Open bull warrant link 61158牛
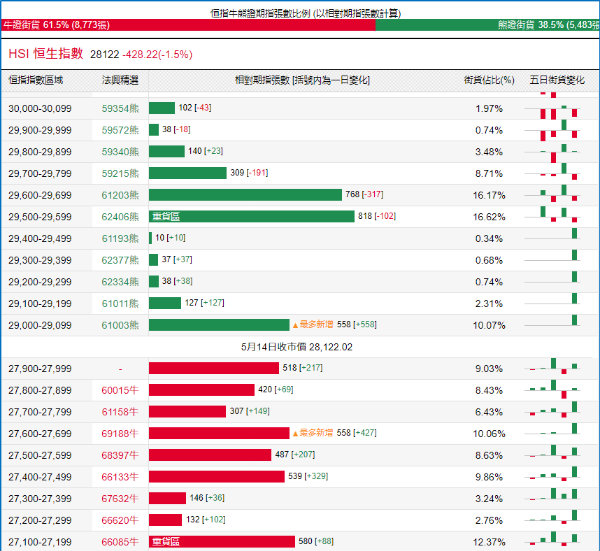This screenshot has width=600, height=551. [120, 412]
